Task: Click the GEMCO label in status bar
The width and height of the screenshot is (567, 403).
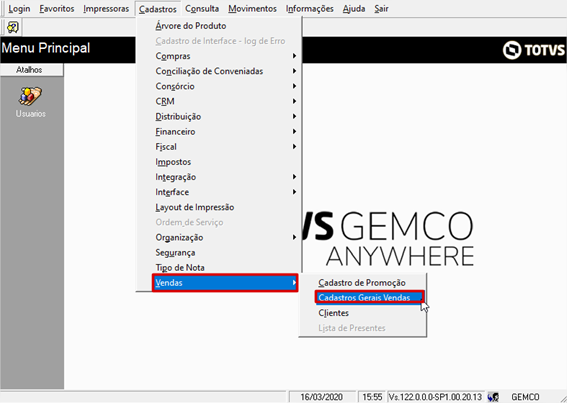Action: click(x=525, y=397)
